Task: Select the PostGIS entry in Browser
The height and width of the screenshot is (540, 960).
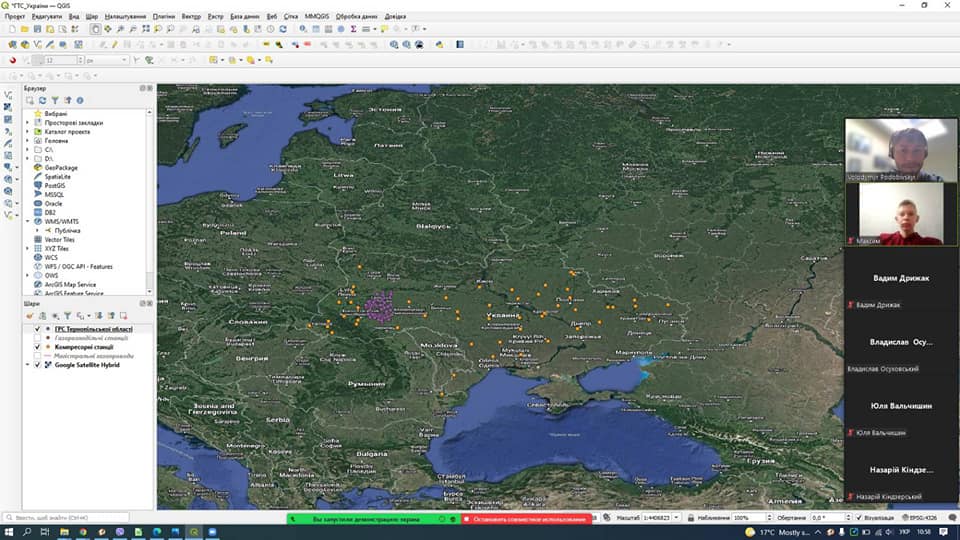Action: point(54,186)
